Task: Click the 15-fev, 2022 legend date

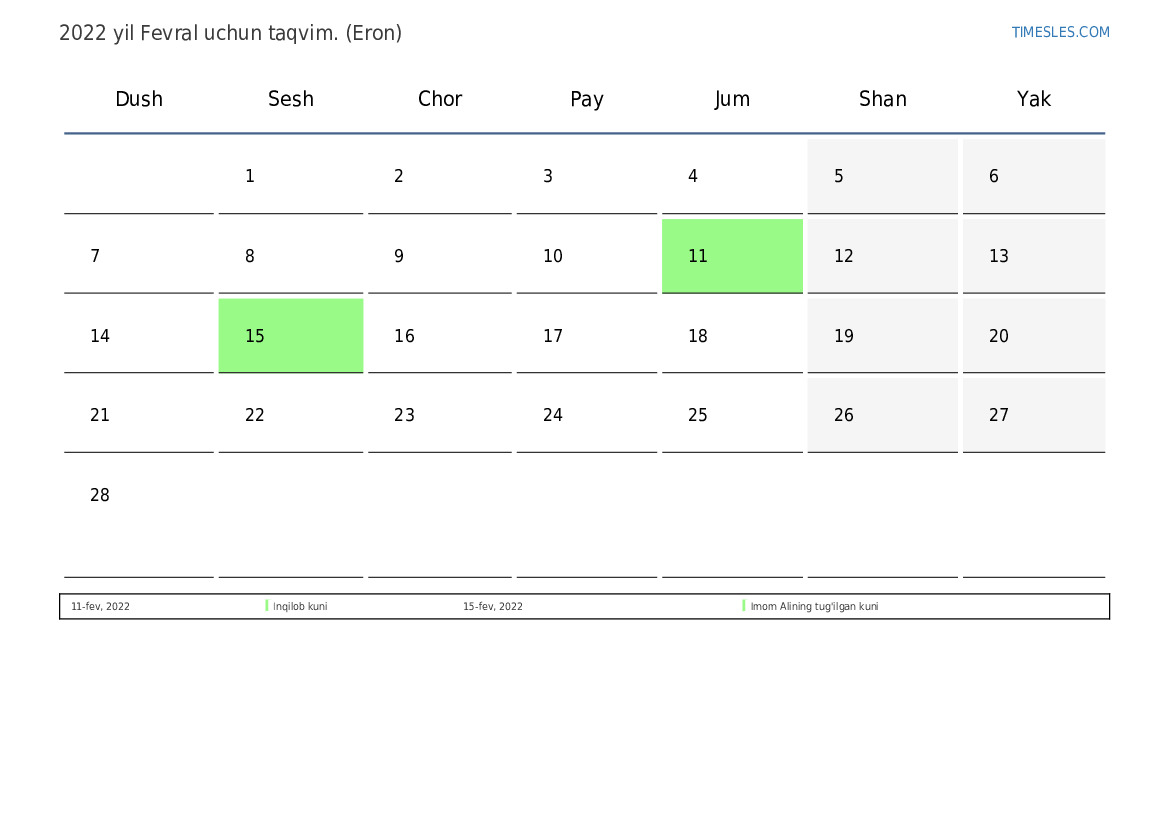Action: (492, 607)
